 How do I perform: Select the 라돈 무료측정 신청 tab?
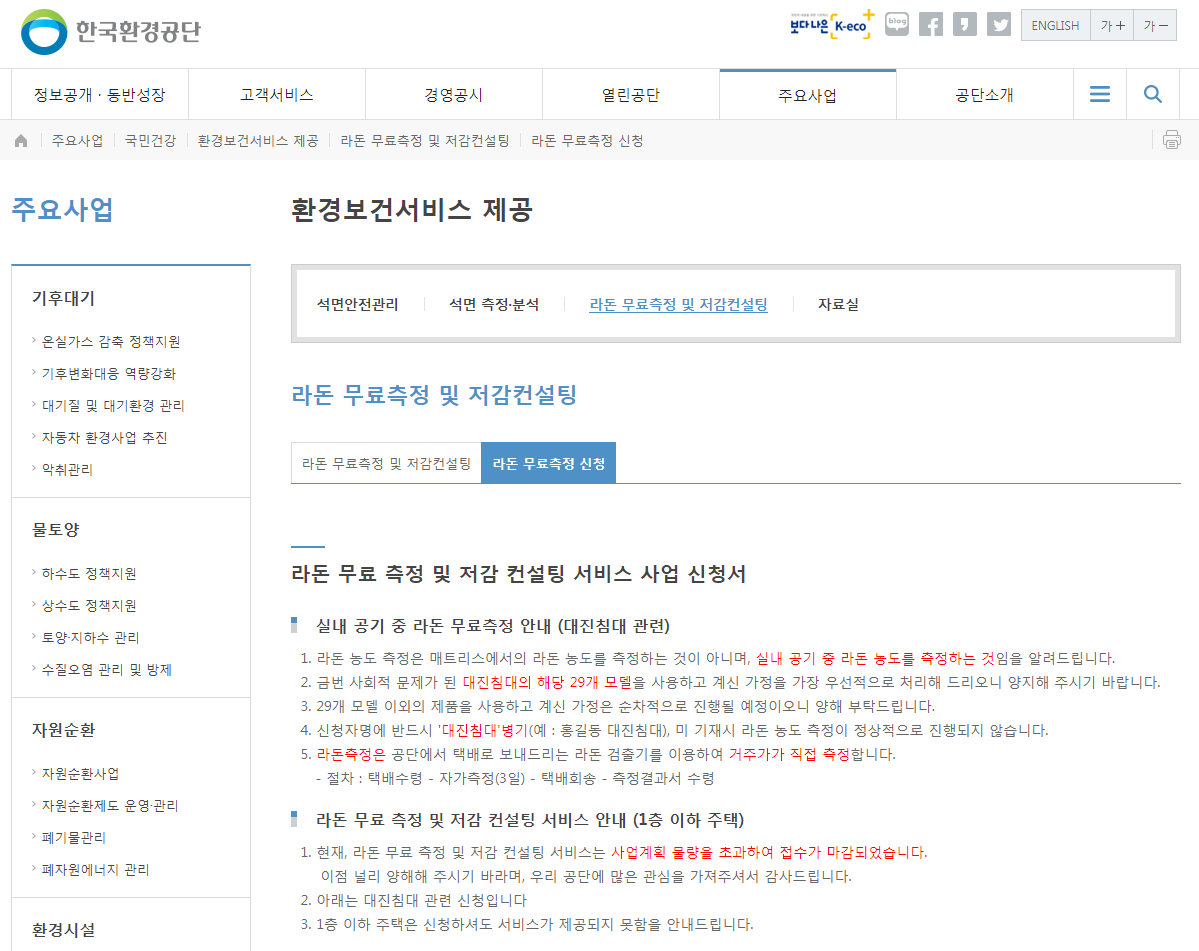[548, 463]
